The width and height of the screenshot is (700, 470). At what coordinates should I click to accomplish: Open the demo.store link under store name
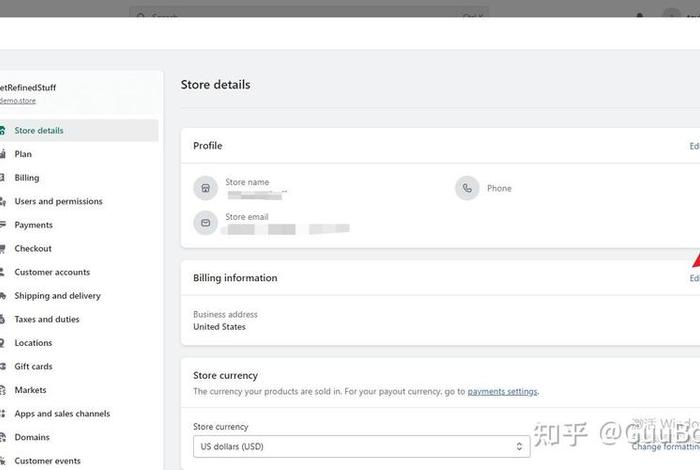[x=17, y=101]
